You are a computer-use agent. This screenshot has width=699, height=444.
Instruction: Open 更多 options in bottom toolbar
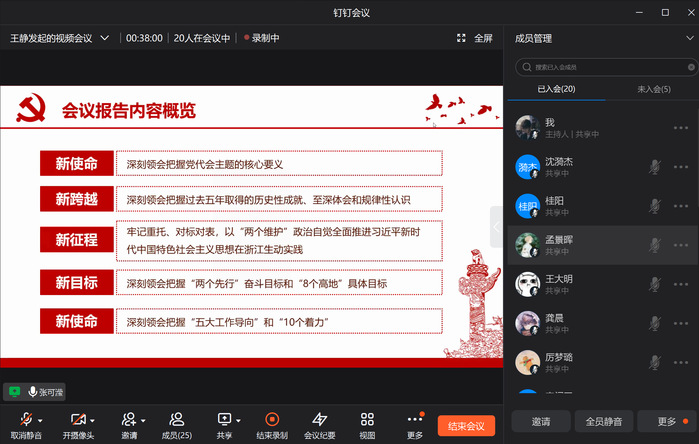[414, 420]
